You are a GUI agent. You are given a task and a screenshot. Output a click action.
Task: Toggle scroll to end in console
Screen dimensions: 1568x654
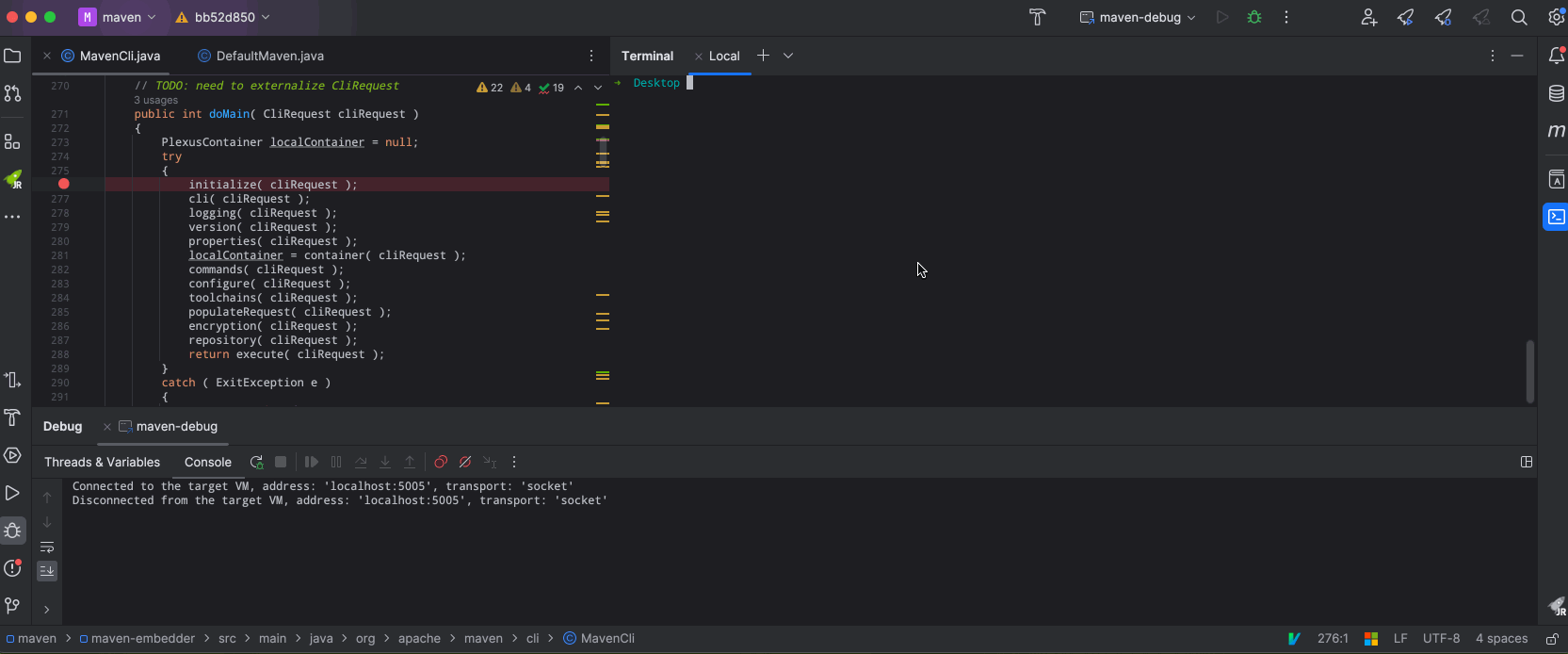point(47,571)
